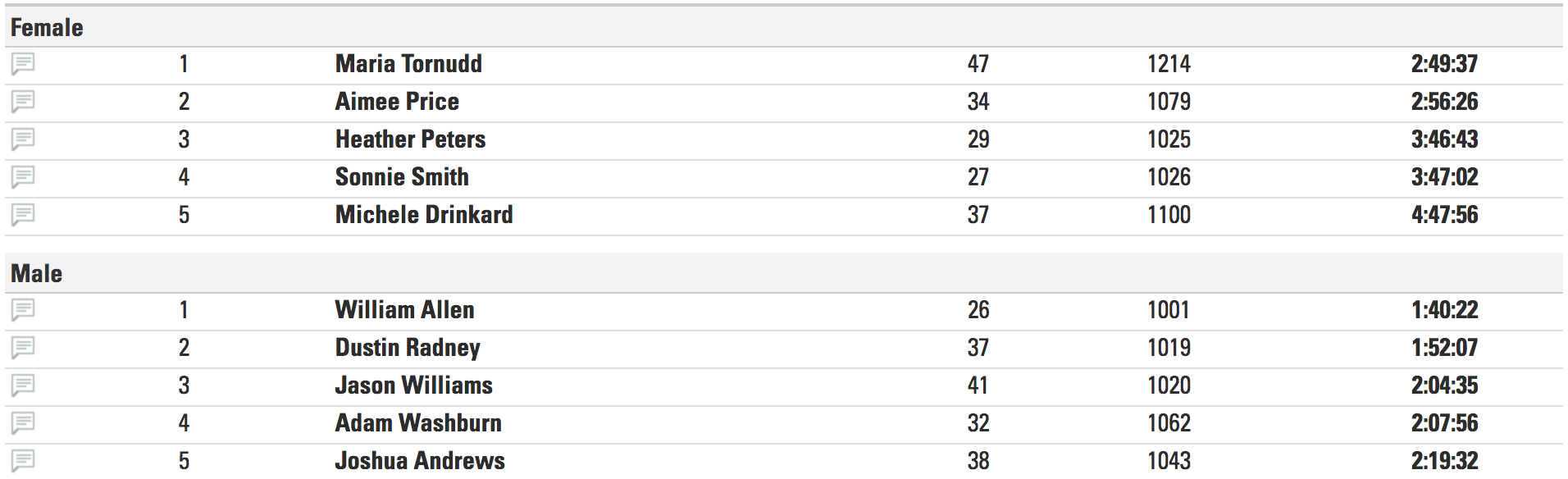
Task: Select the Male group header
Action: click(37, 274)
